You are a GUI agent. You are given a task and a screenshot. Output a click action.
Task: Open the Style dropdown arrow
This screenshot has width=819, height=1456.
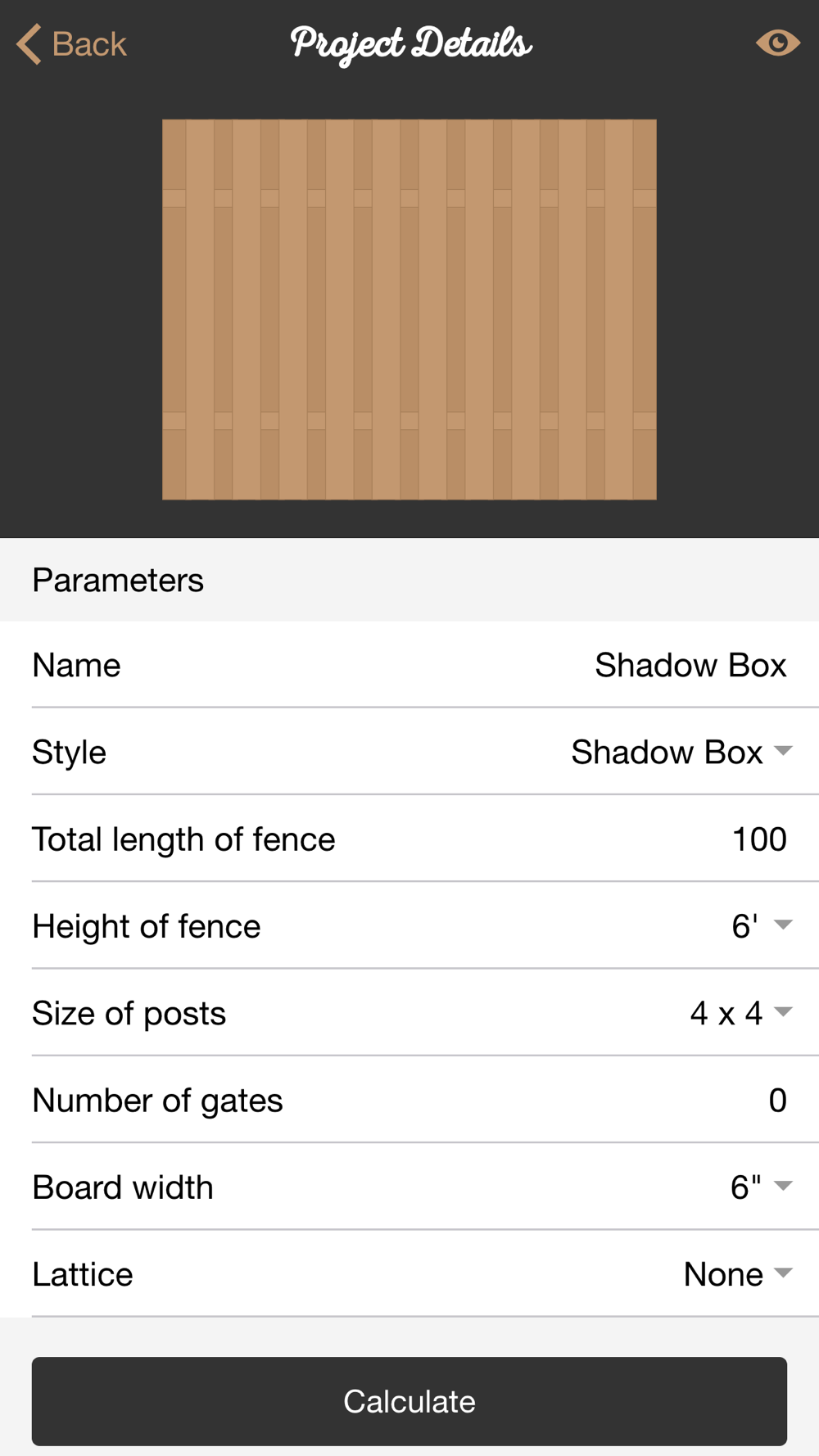783,751
